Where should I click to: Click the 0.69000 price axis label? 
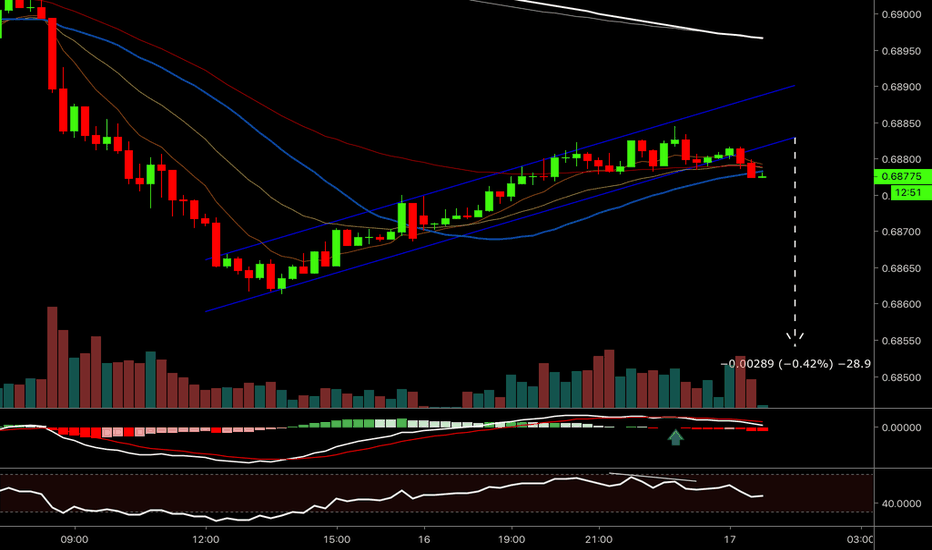[902, 14]
